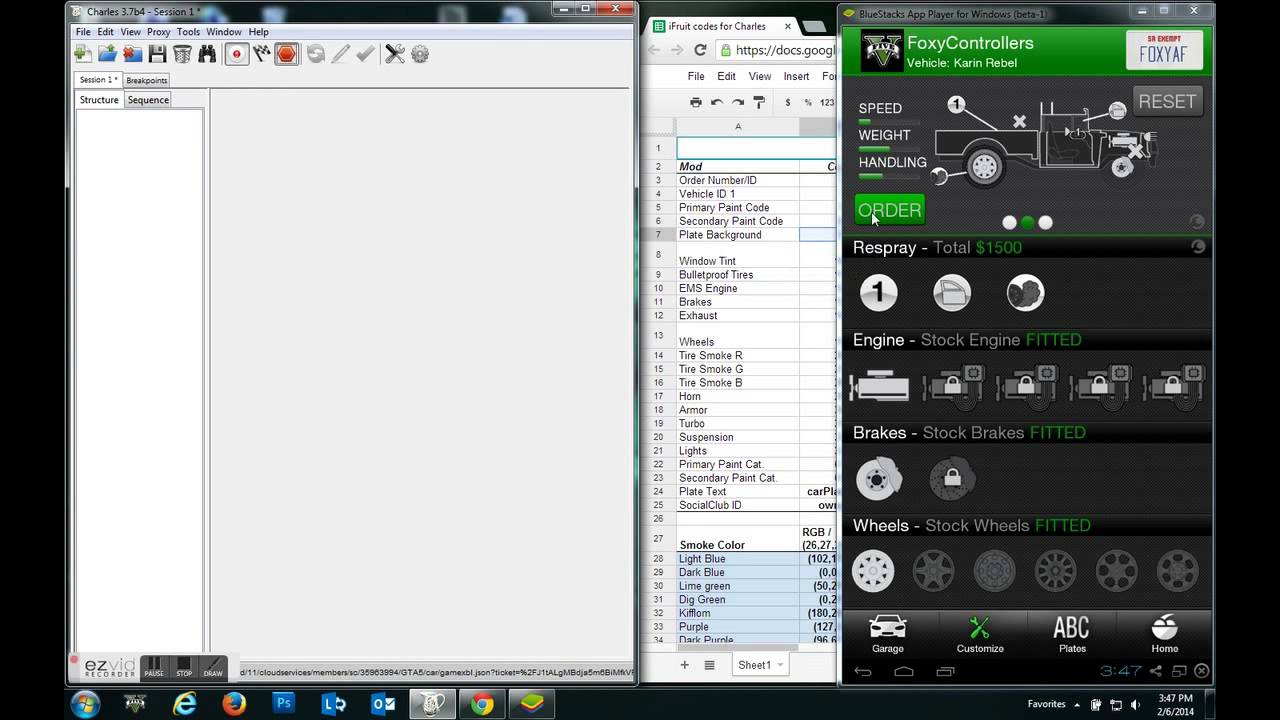Toggle throttling checkered flag icon
This screenshot has width=1280, height=720.
point(262,54)
